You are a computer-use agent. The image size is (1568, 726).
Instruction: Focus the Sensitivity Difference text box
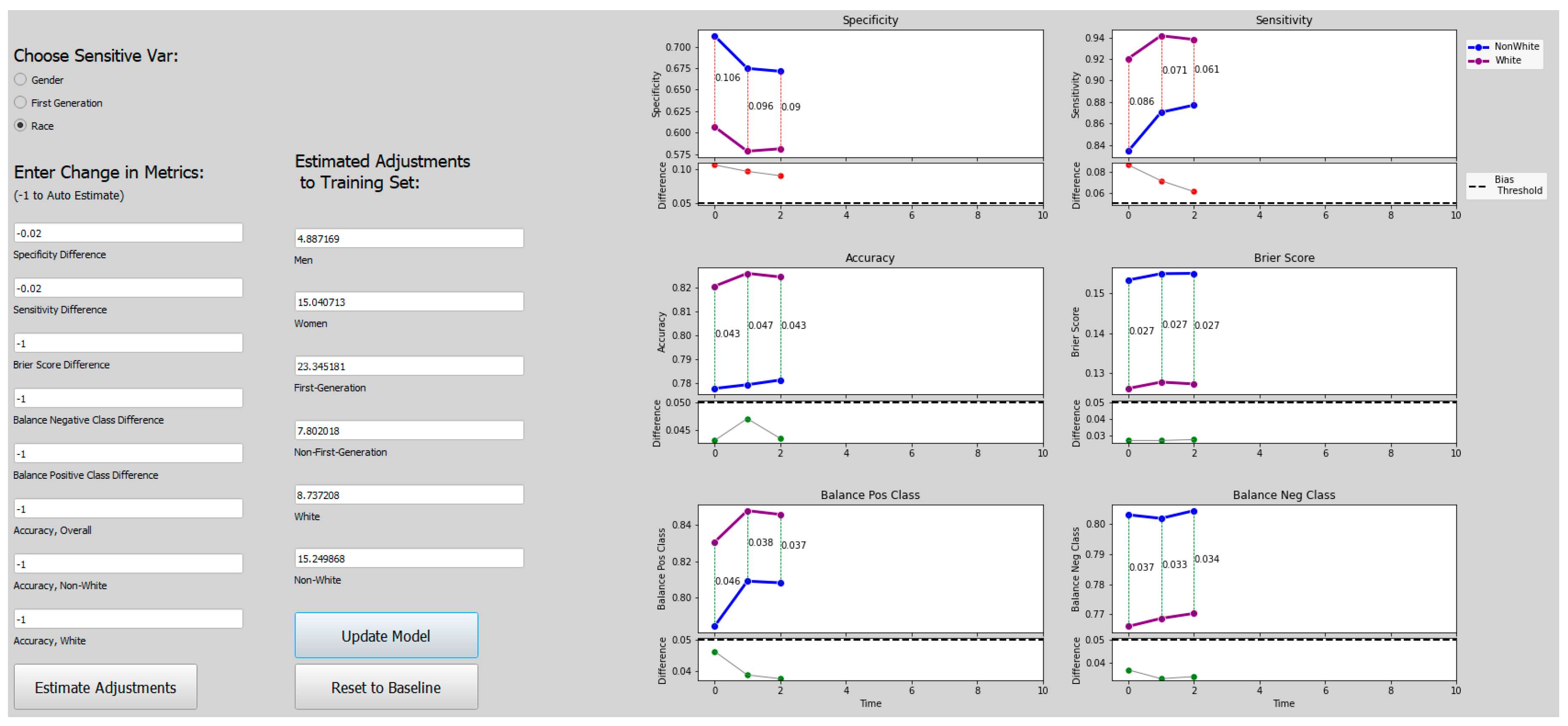pyautogui.click(x=128, y=288)
